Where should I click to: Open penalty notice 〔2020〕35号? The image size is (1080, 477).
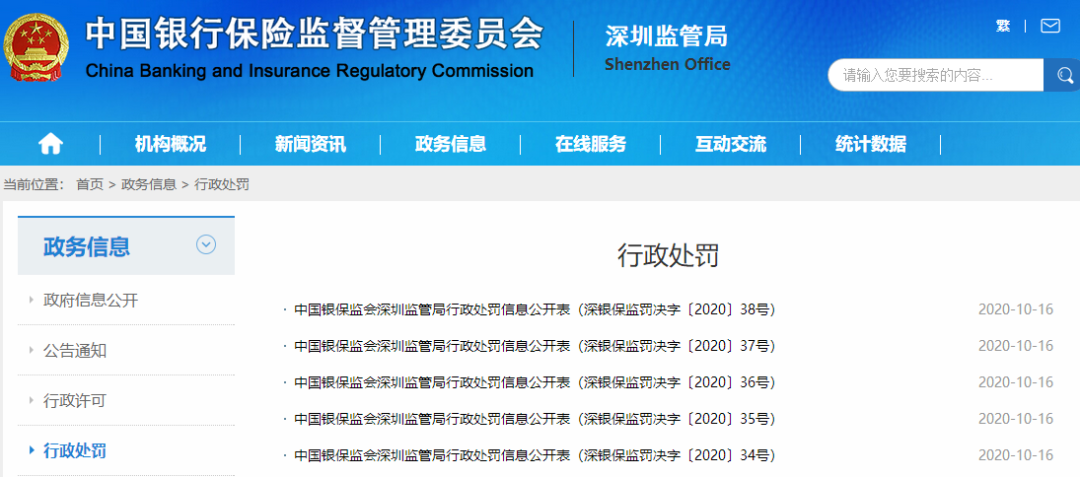coord(535,419)
